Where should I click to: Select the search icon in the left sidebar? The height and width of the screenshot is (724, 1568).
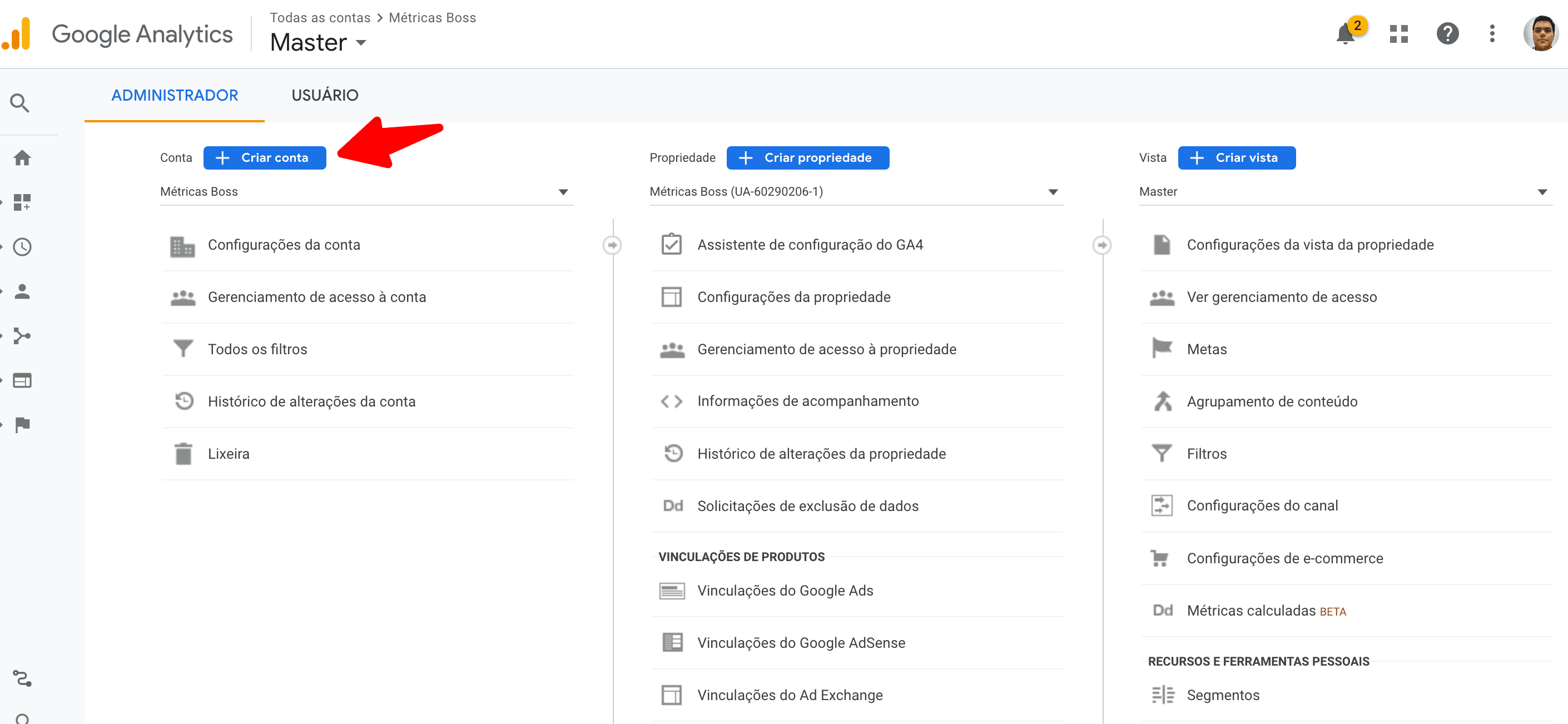20,102
